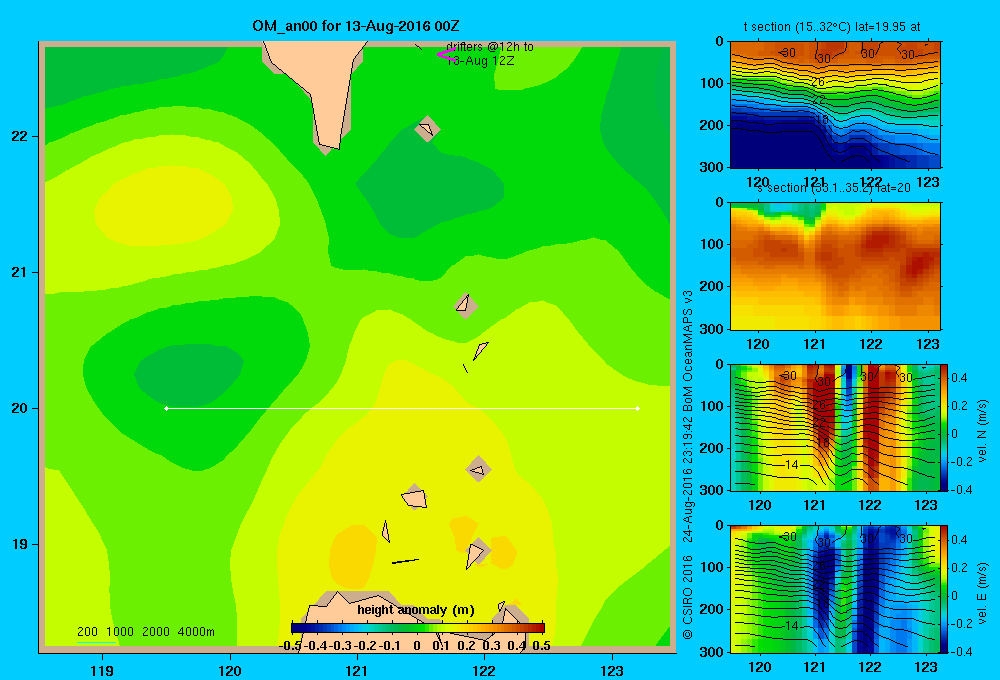Click longitude label 121 on main map axis

point(357,670)
